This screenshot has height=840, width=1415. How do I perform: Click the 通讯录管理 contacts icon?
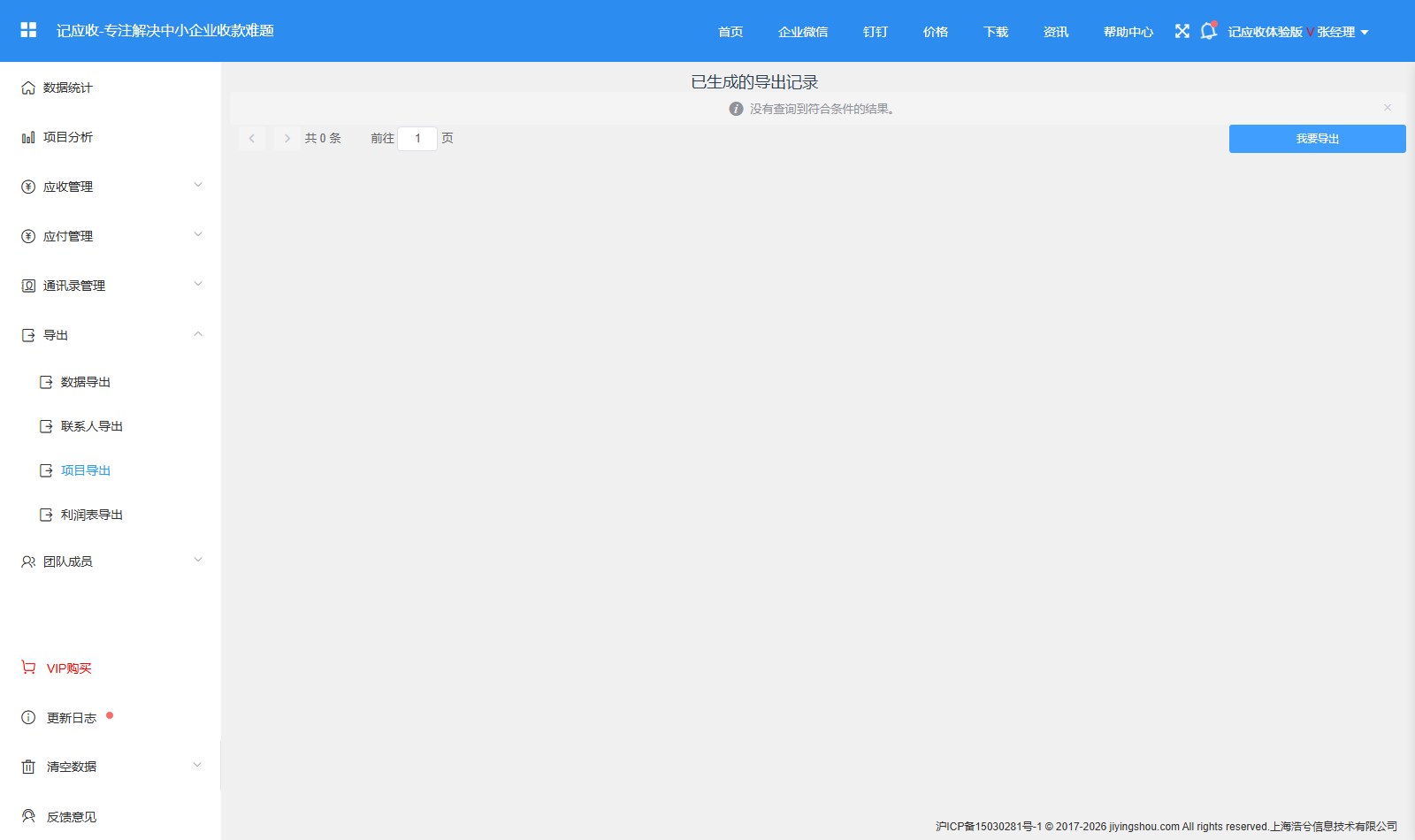28,286
